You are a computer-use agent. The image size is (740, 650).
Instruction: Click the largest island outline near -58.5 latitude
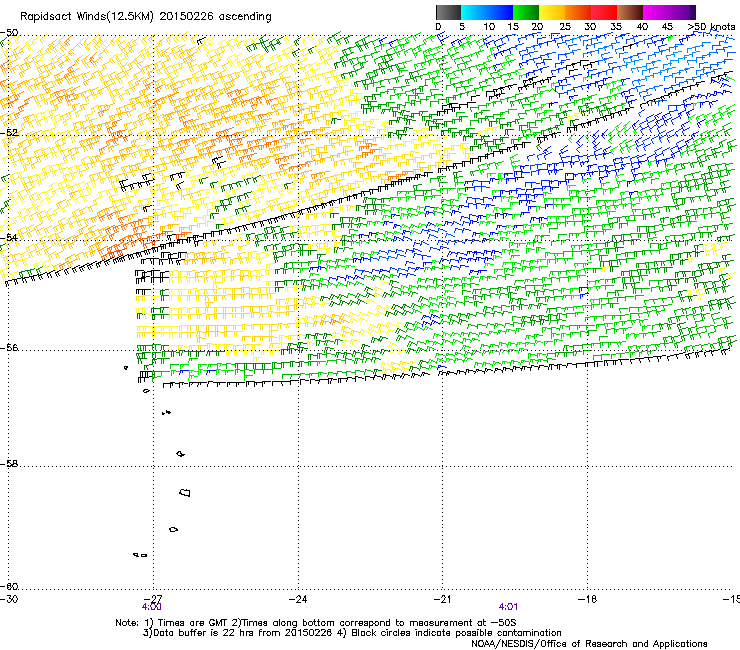tap(185, 492)
